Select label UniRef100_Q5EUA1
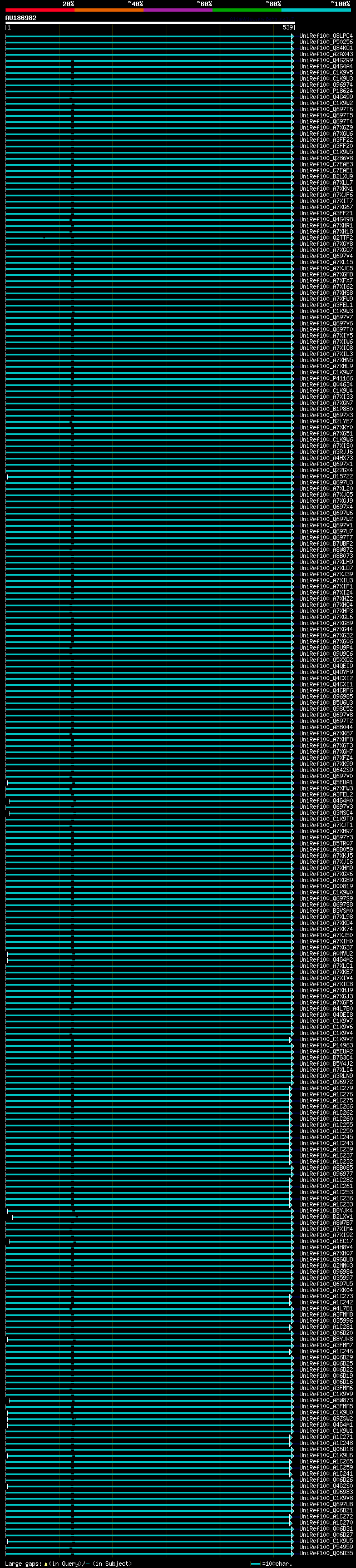Screen dimensions: 356x1568 325,782
